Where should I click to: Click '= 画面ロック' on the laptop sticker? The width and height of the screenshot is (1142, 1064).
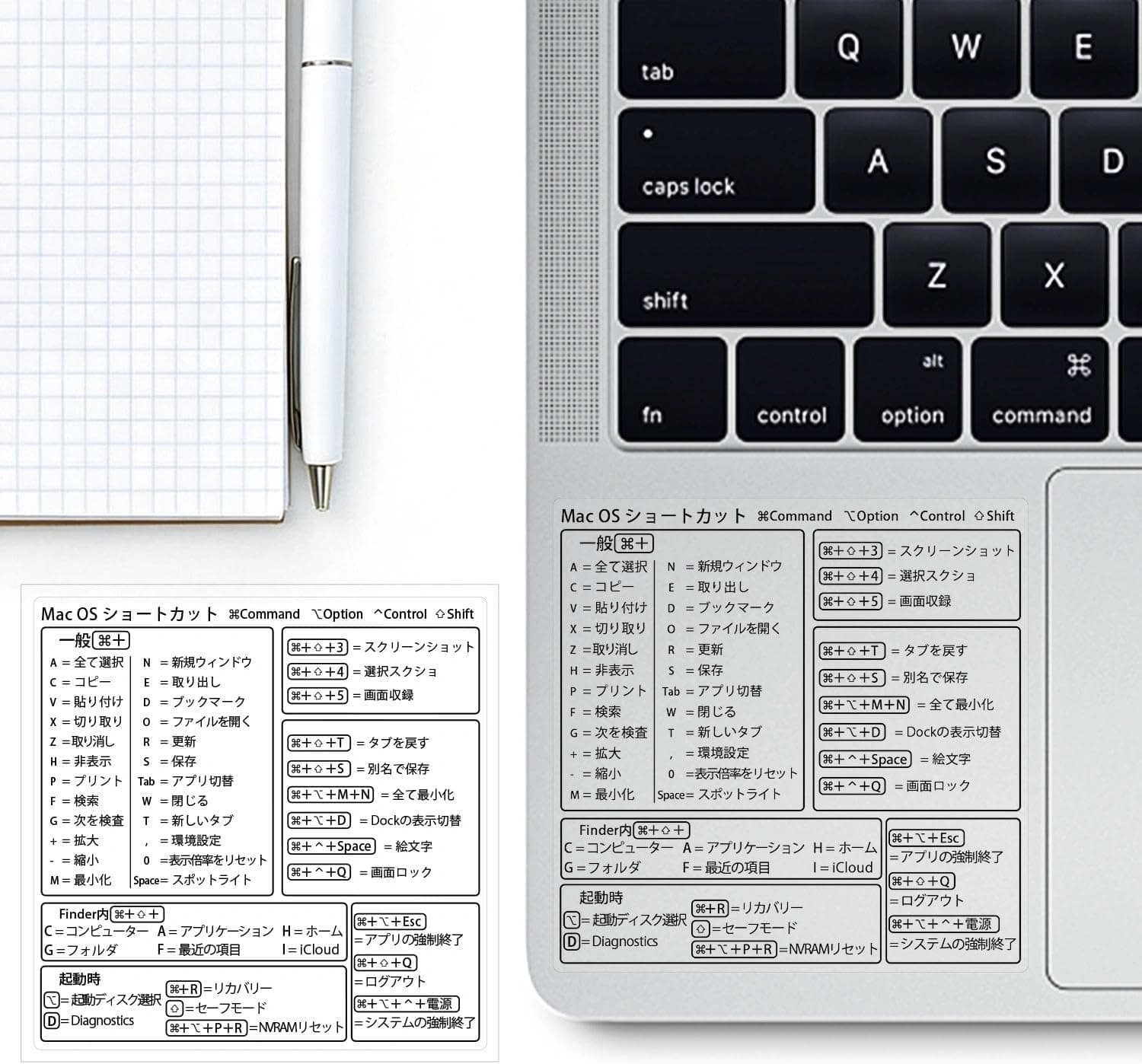pyautogui.click(x=933, y=786)
